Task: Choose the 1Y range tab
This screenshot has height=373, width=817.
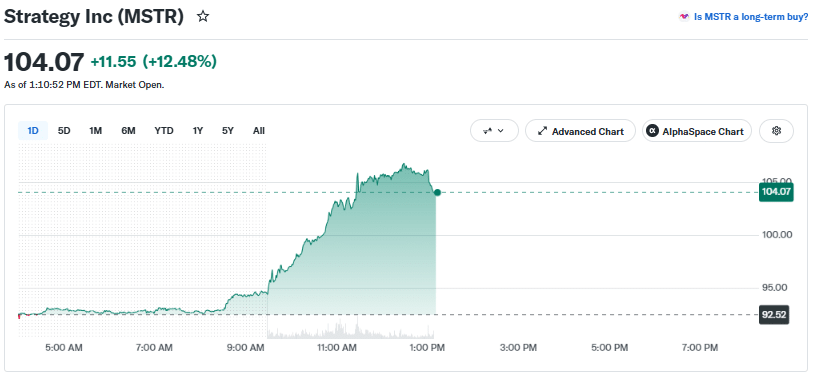Action: 197,131
